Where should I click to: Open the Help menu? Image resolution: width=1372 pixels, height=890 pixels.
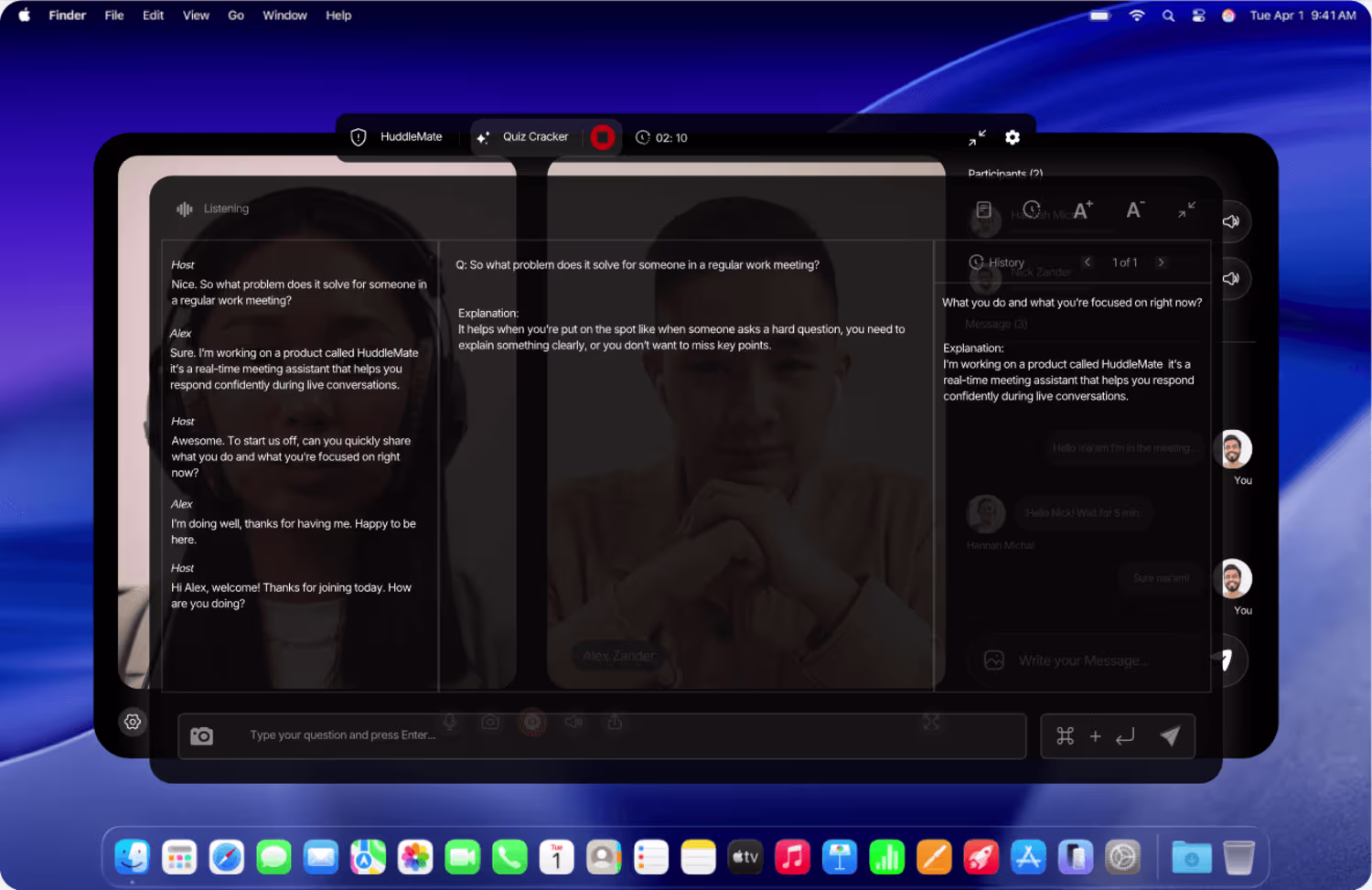pyautogui.click(x=338, y=16)
